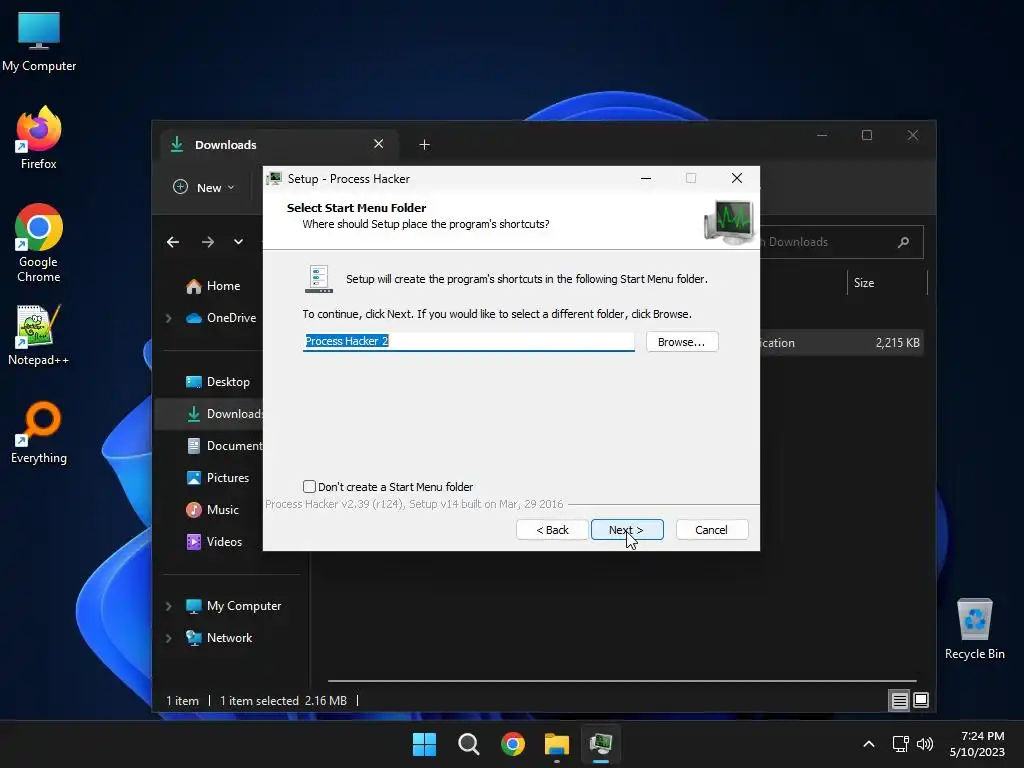Open taskbar Search
Image resolution: width=1024 pixels, height=768 pixels.
click(469, 744)
